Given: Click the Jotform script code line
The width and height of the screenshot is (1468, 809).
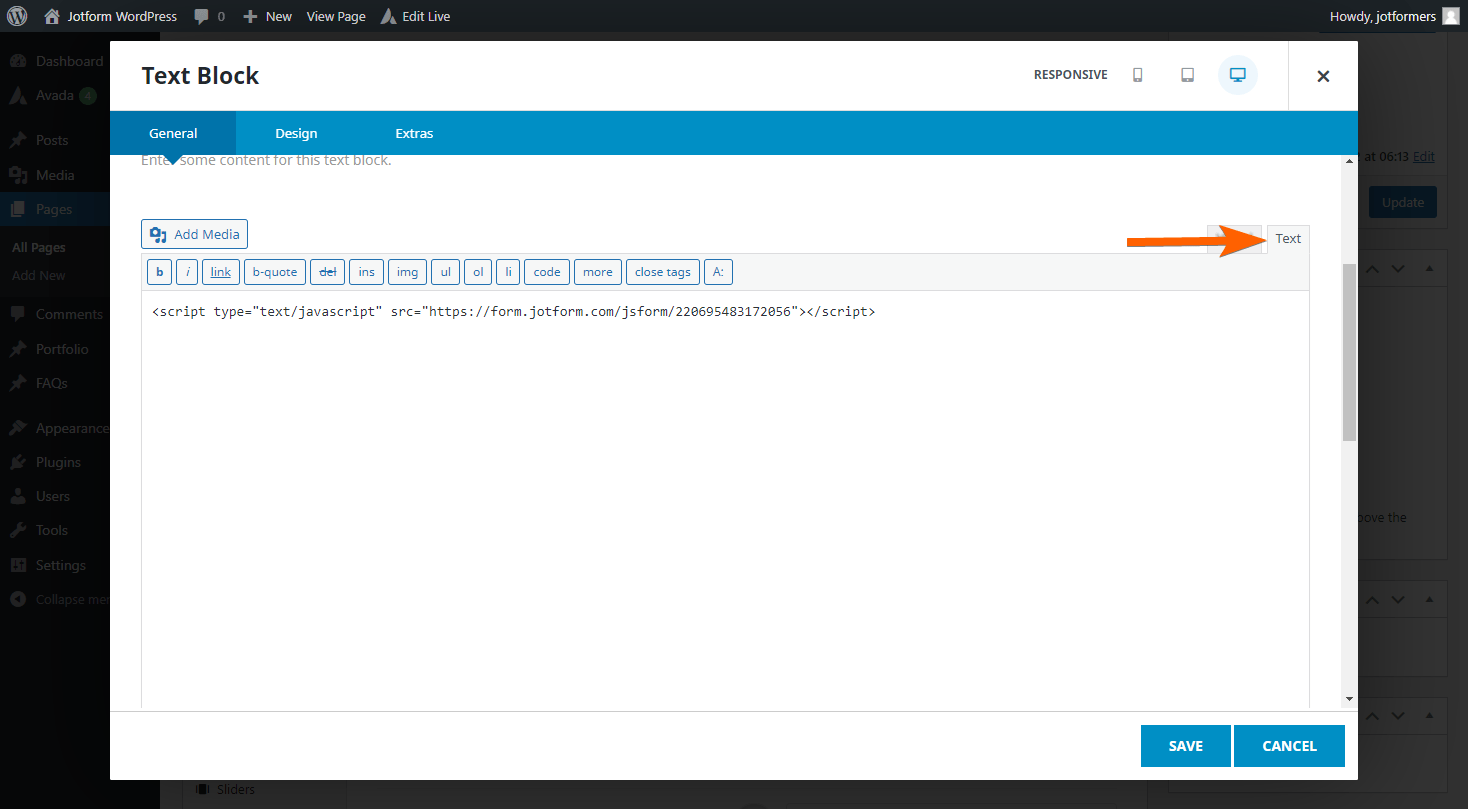Looking at the screenshot, I should [x=514, y=312].
